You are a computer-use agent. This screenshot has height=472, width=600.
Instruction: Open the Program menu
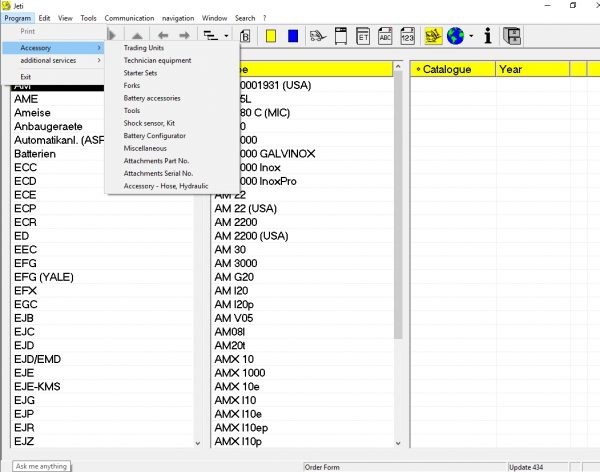coord(18,18)
